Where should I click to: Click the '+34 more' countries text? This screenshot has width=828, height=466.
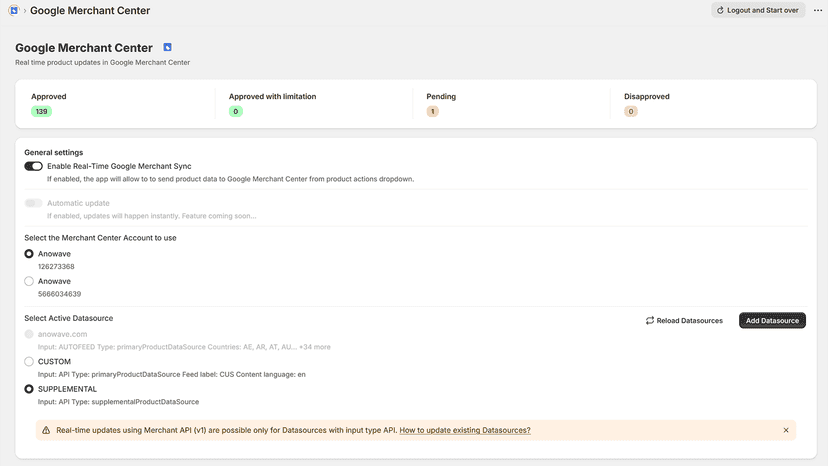[315, 347]
